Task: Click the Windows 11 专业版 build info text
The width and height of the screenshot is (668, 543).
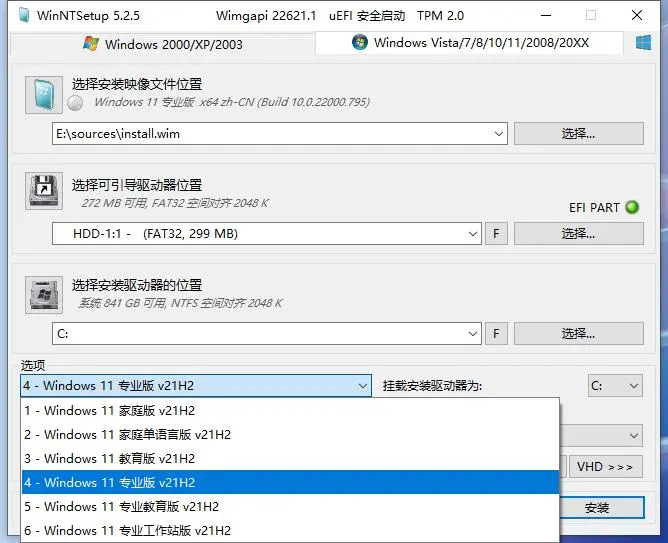Action: pyautogui.click(x=232, y=102)
